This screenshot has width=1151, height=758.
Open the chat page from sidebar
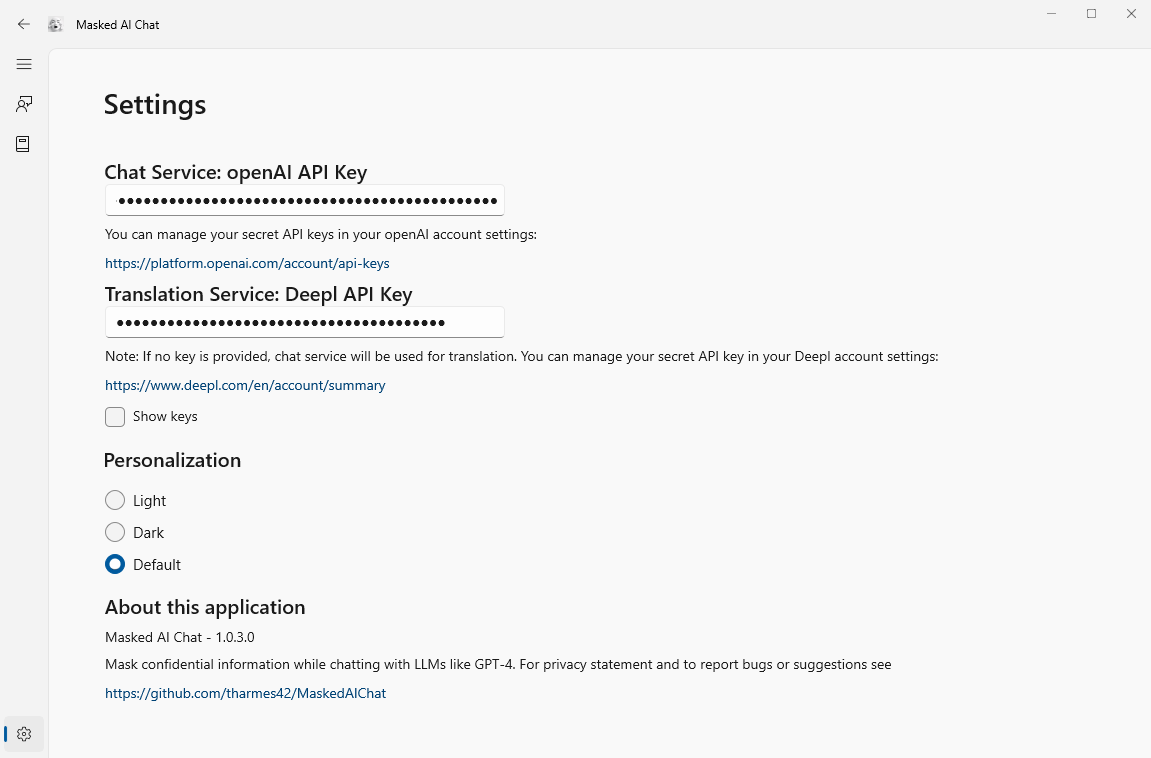click(24, 104)
